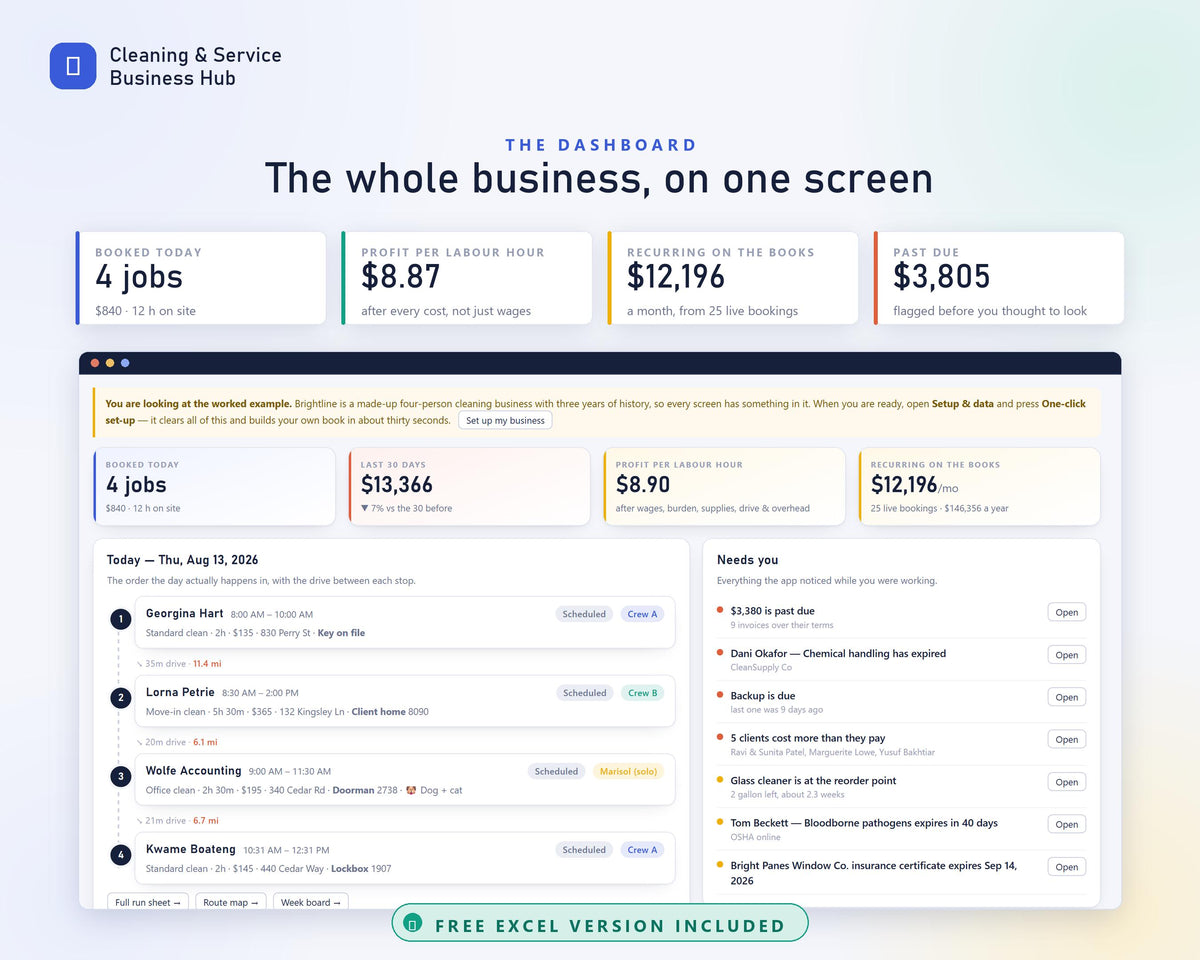Click the Free Excel Version Included badge
Viewport: 1200px width, 960px height.
[600, 923]
